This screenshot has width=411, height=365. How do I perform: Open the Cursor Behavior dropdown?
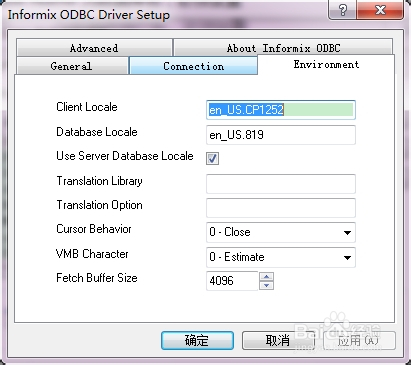click(x=281, y=232)
